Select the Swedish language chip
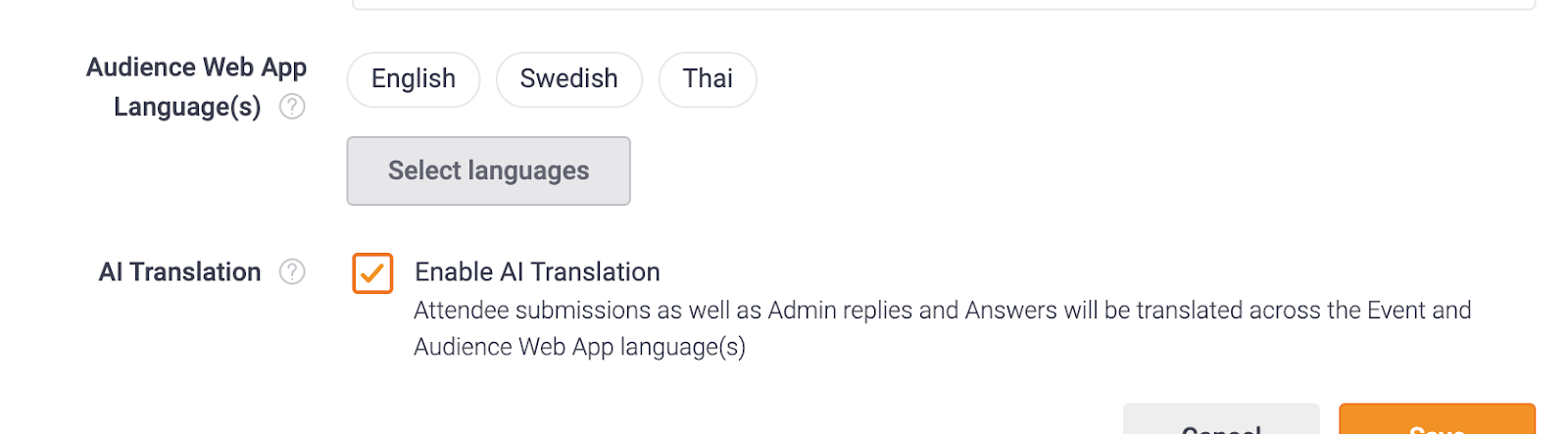Screen dimensions: 1568x434 [568, 79]
